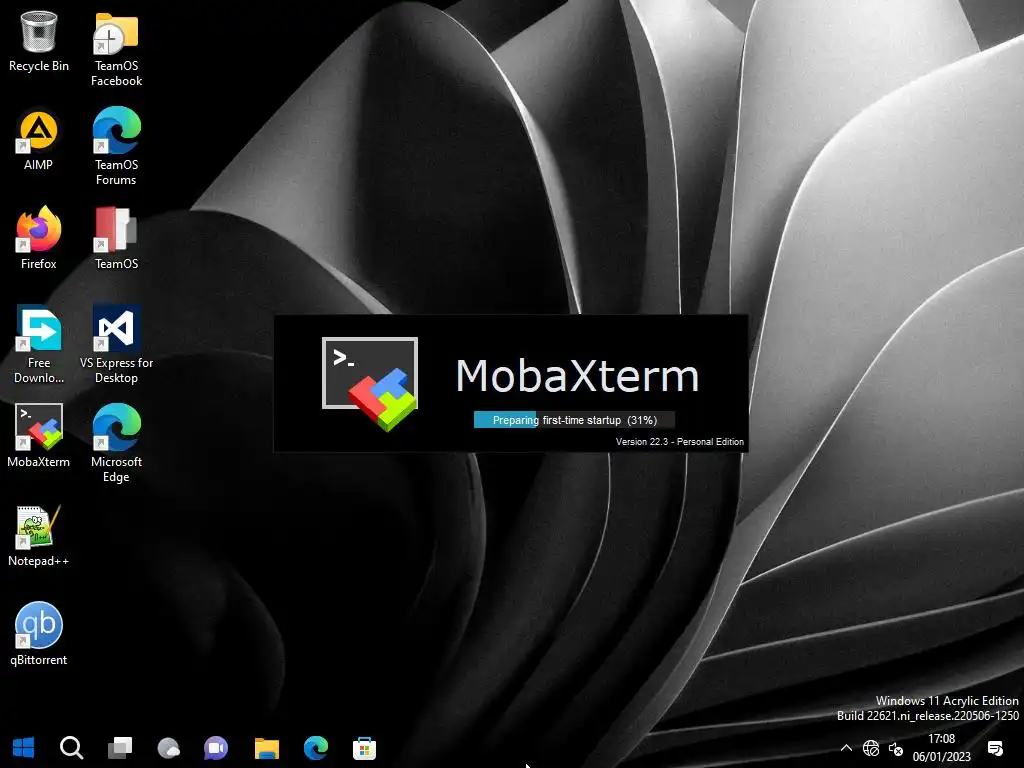1024x768 pixels.
Task: Launch Firefox from desktop
Action: click(x=39, y=238)
